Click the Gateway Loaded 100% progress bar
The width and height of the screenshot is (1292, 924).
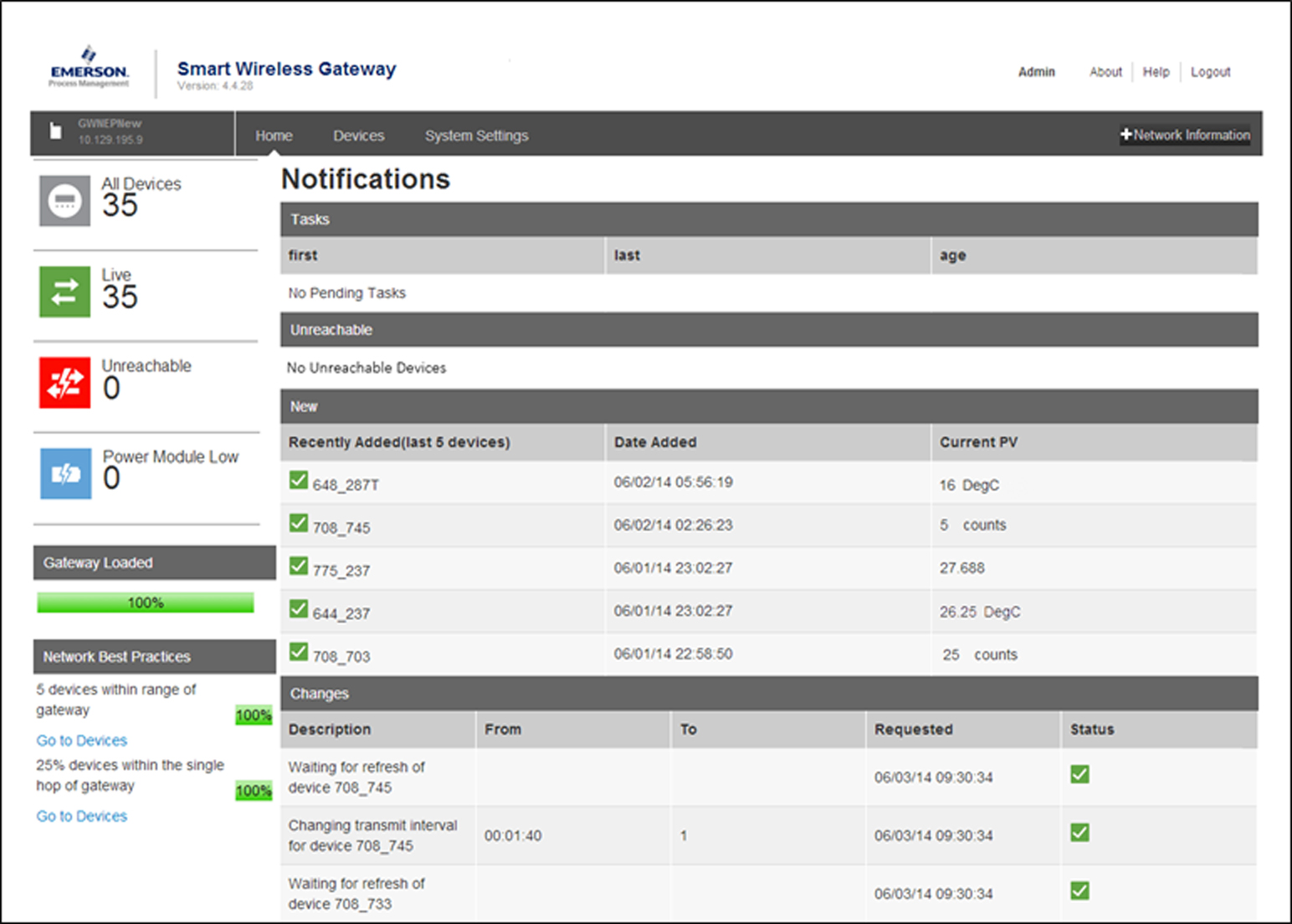(145, 602)
